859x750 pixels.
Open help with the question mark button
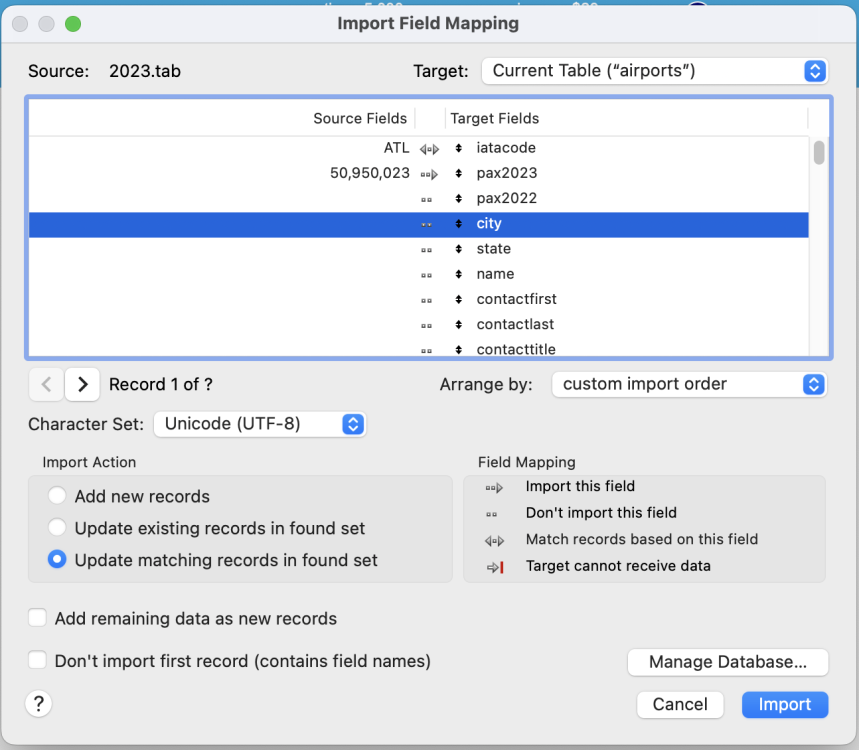point(38,704)
